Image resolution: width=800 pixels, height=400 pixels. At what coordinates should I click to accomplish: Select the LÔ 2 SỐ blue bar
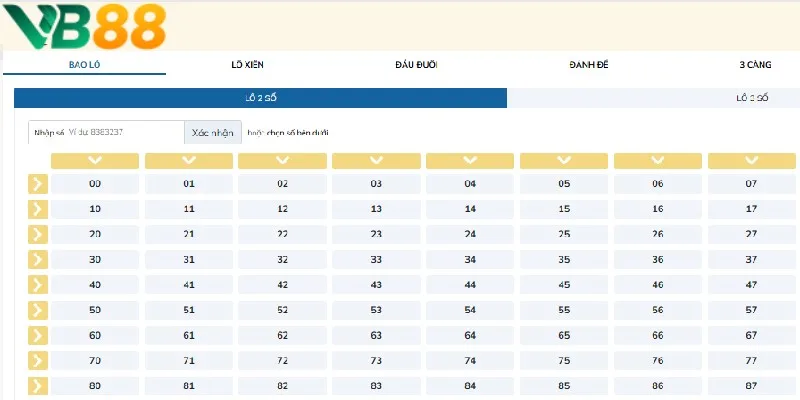(x=260, y=98)
